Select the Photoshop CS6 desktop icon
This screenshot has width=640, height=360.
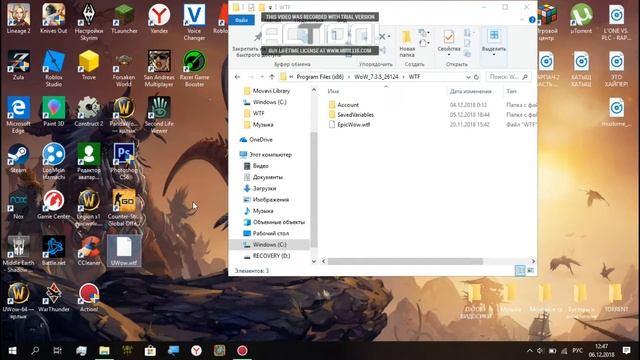click(124, 162)
